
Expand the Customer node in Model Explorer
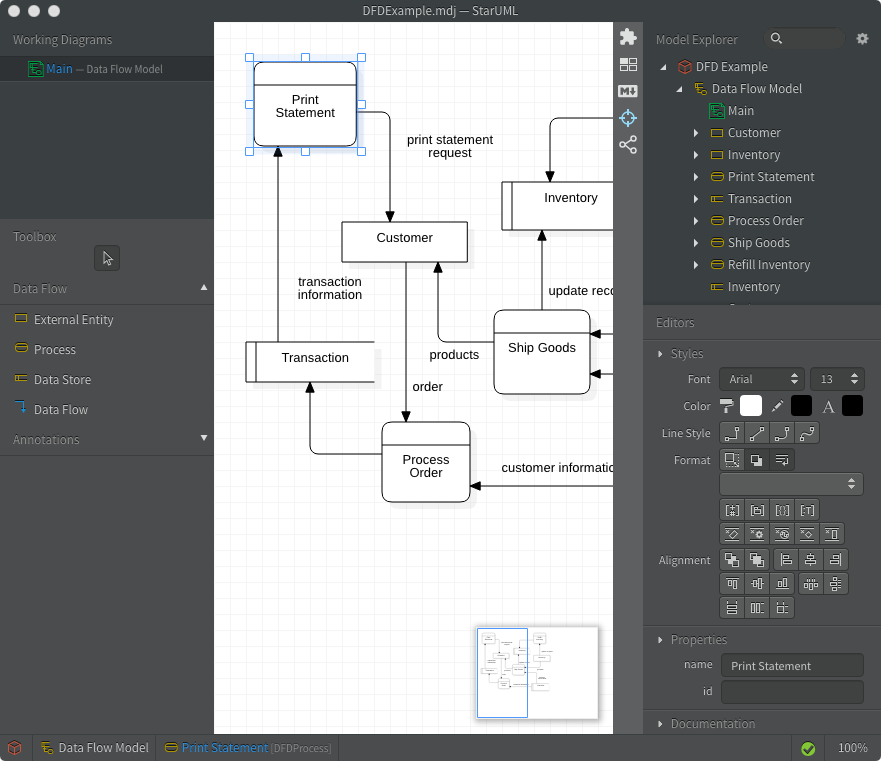coord(696,133)
